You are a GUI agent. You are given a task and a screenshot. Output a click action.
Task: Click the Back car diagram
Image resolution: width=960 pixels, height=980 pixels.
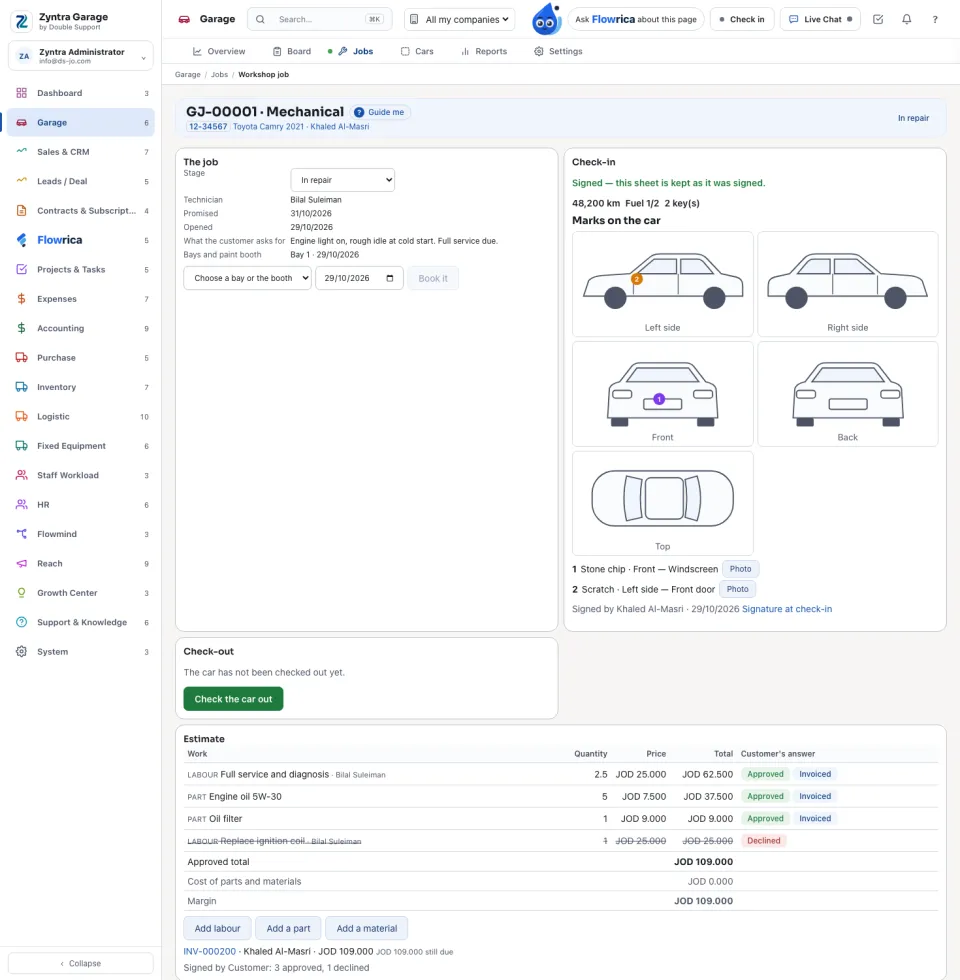click(848, 394)
